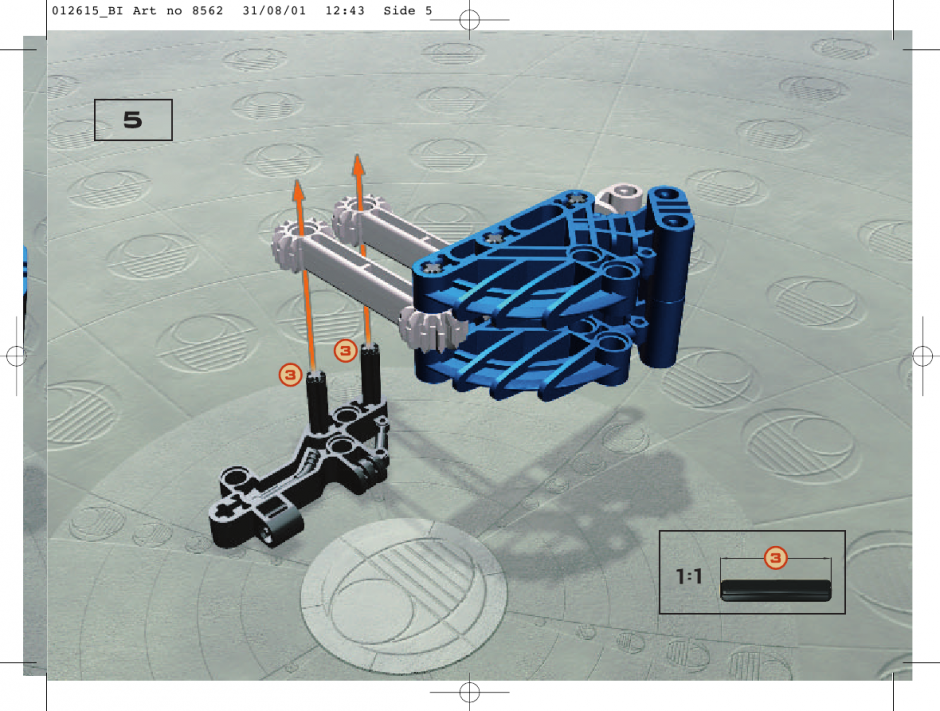Click the "Side 5" header text
This screenshot has height=711, width=940.
pyautogui.click(x=408, y=11)
